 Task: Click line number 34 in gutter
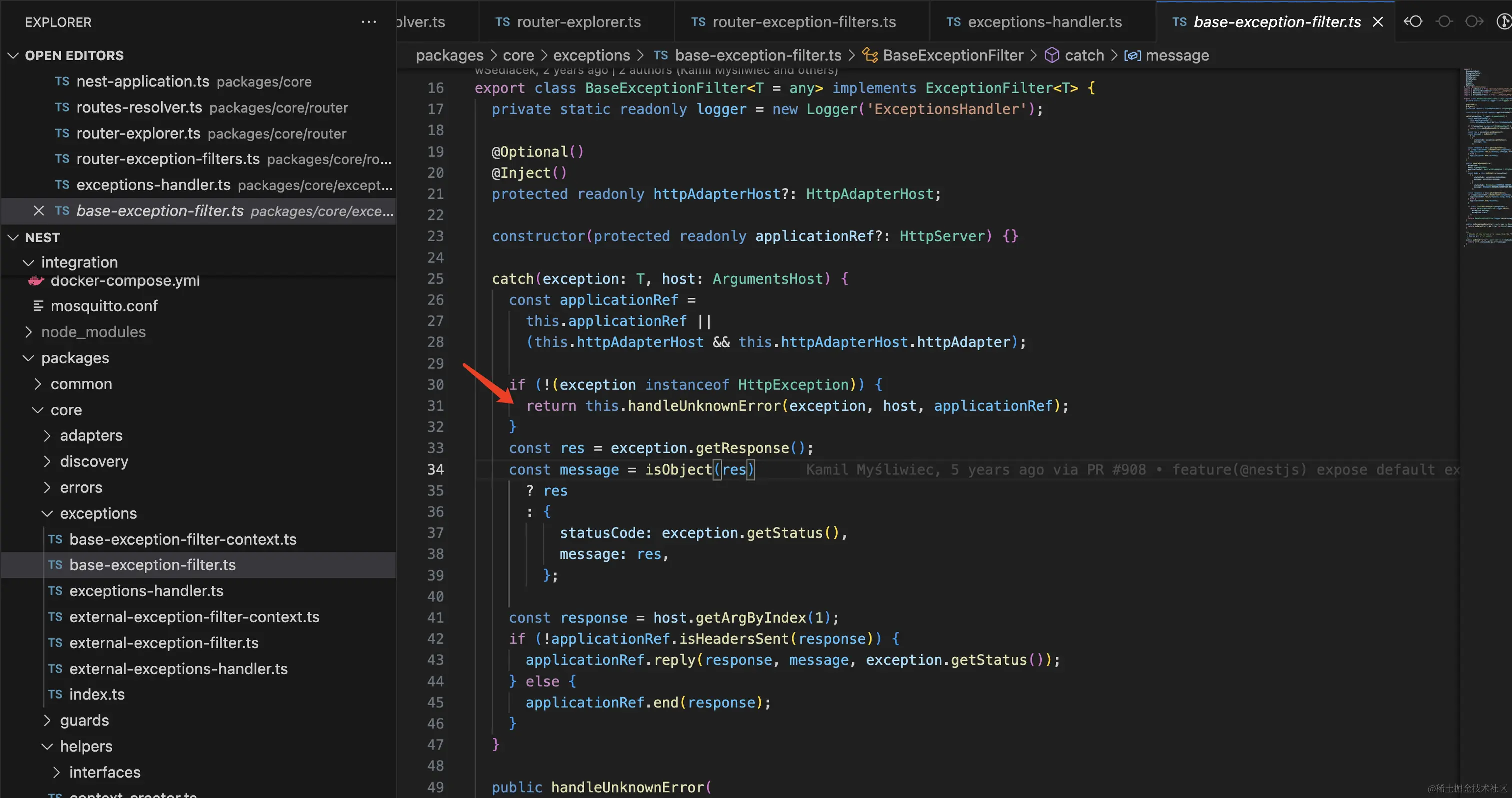435,469
